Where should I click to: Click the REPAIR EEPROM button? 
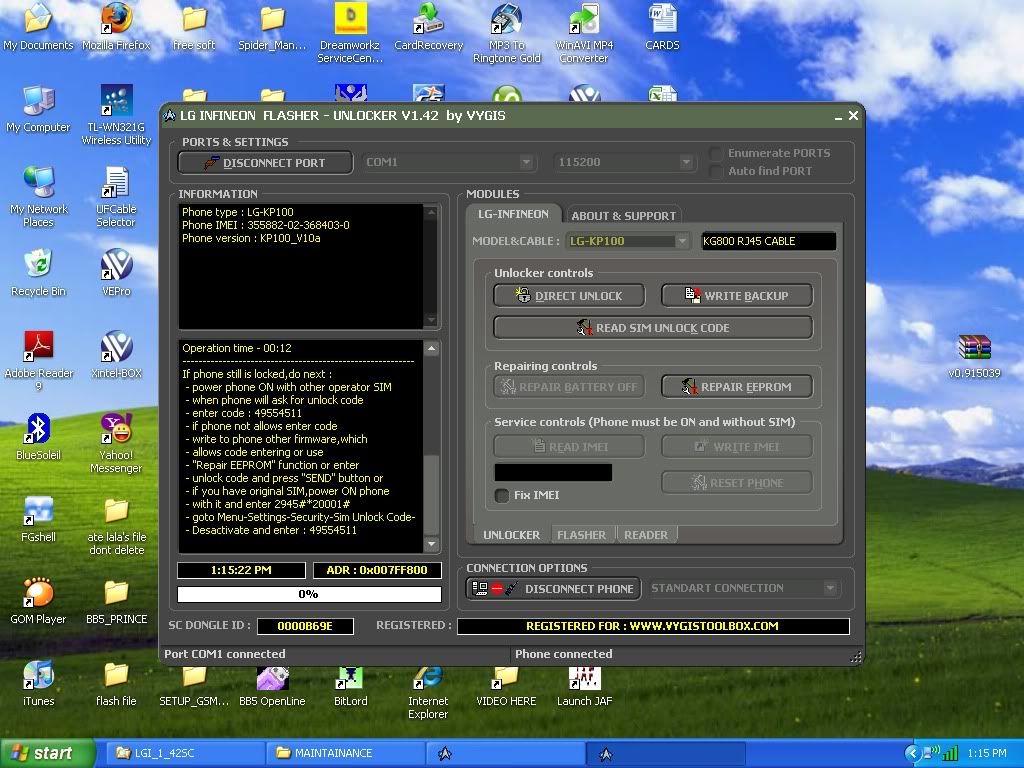click(737, 387)
